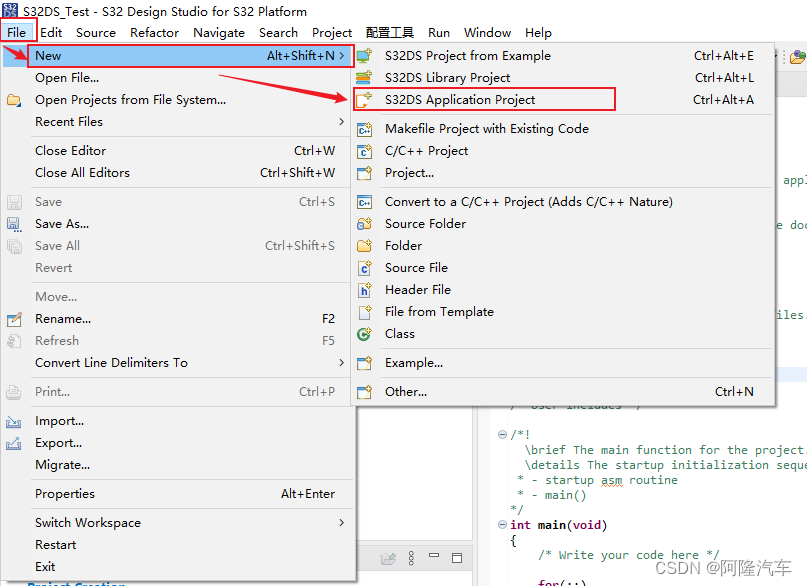The width and height of the screenshot is (807, 586).
Task: Open the Search menu
Action: click(278, 32)
